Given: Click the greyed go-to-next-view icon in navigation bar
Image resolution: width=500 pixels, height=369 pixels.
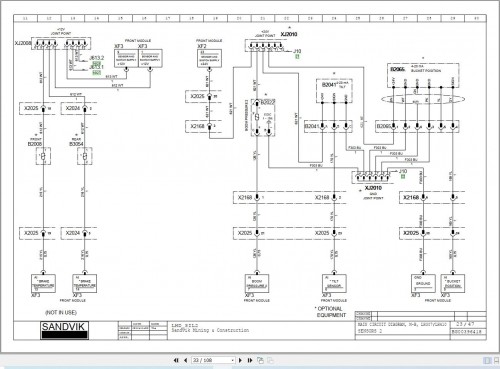Looking at the screenshot, I should pyautogui.click(x=271, y=360).
